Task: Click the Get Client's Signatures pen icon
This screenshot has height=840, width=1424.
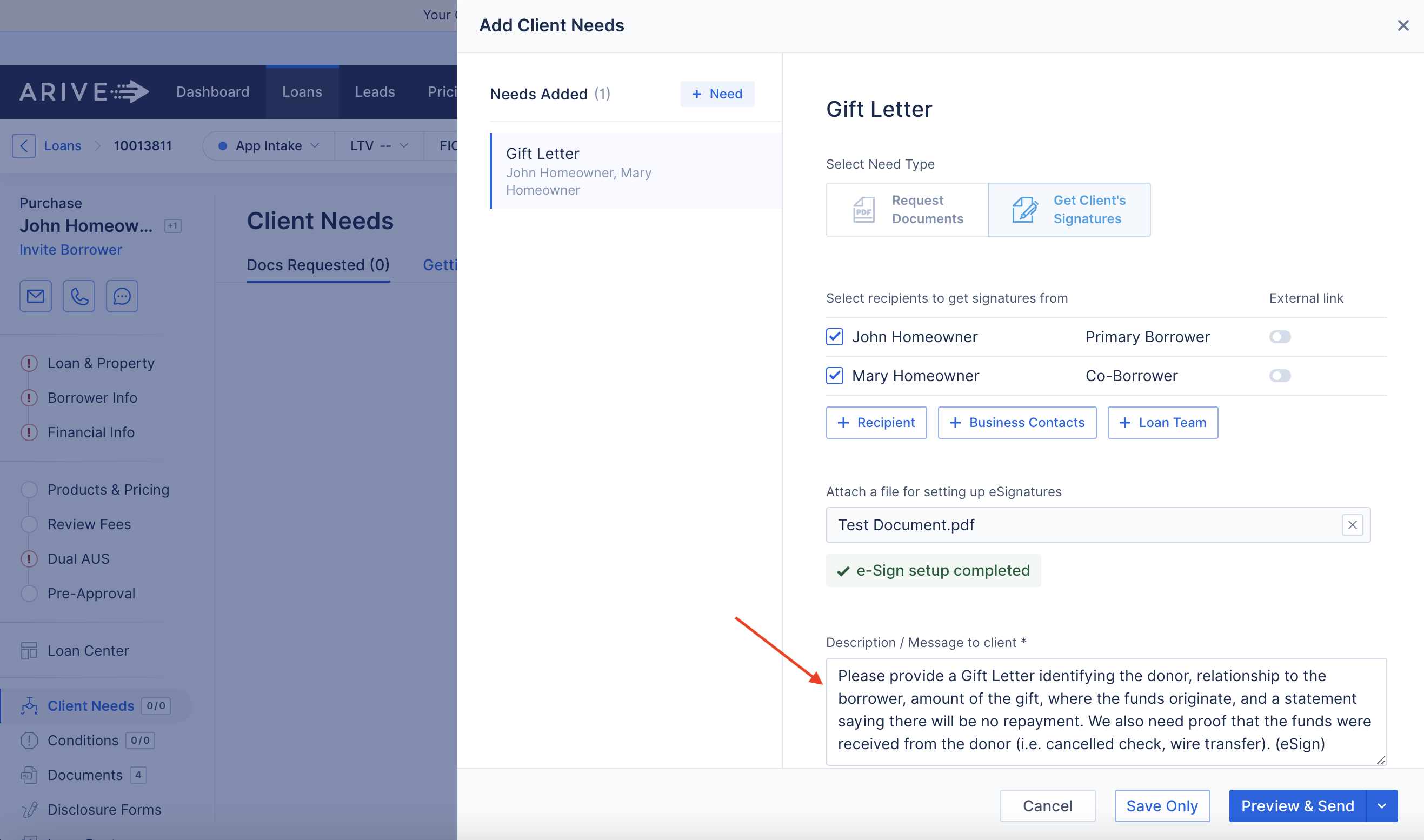Action: coord(1024,209)
